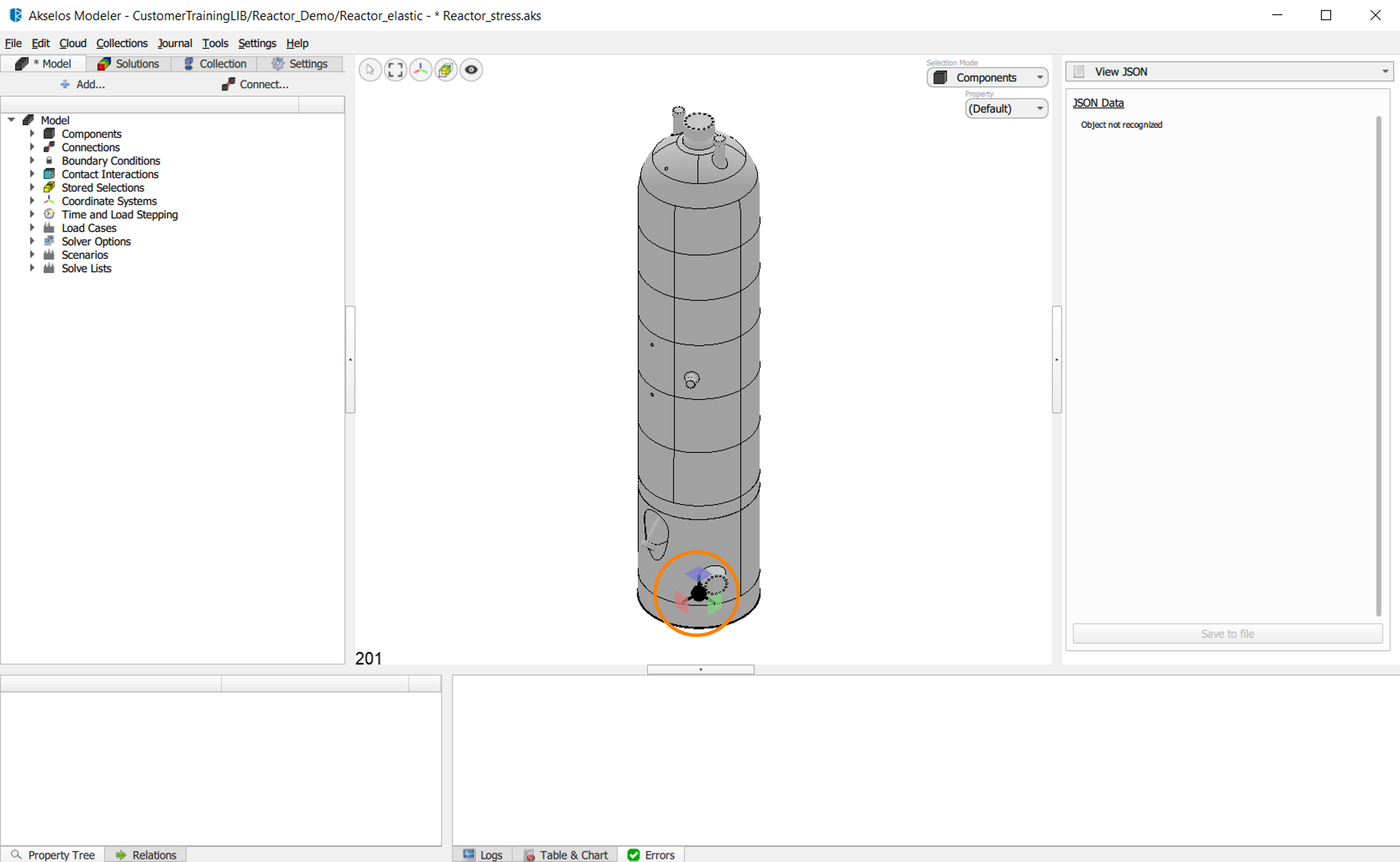Click the coordinate axes orientation icon
This screenshot has height=862, width=1400.
[x=420, y=70]
